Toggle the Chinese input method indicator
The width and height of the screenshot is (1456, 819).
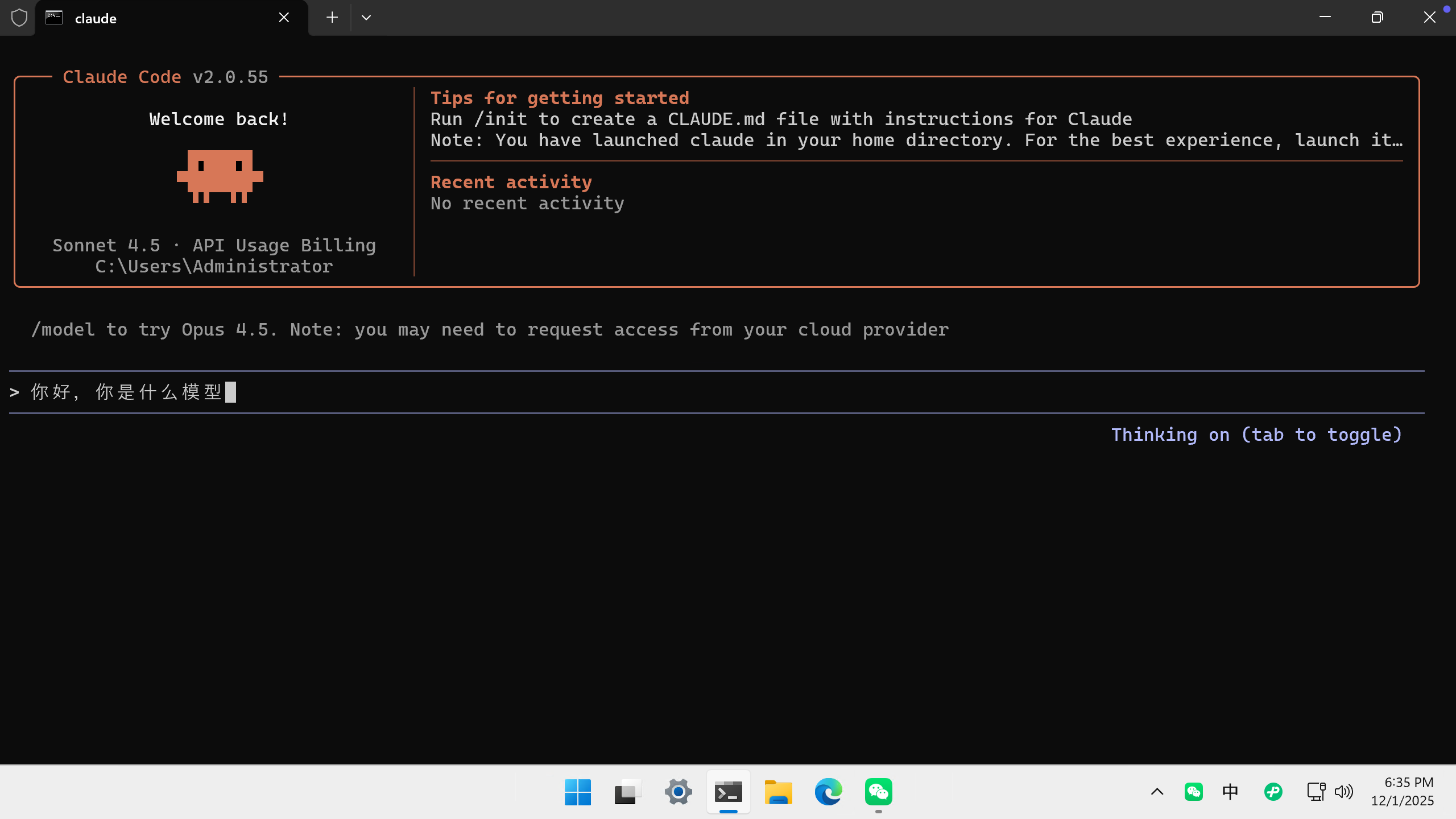pos(1230,792)
